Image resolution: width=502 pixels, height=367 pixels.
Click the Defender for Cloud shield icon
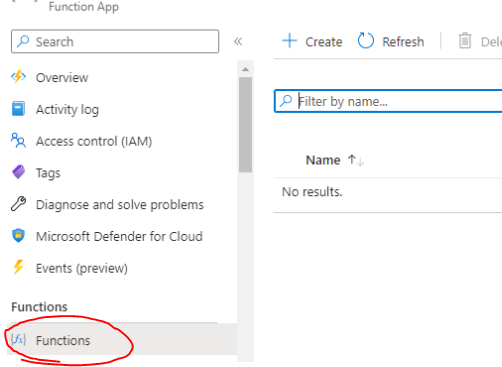pos(18,235)
